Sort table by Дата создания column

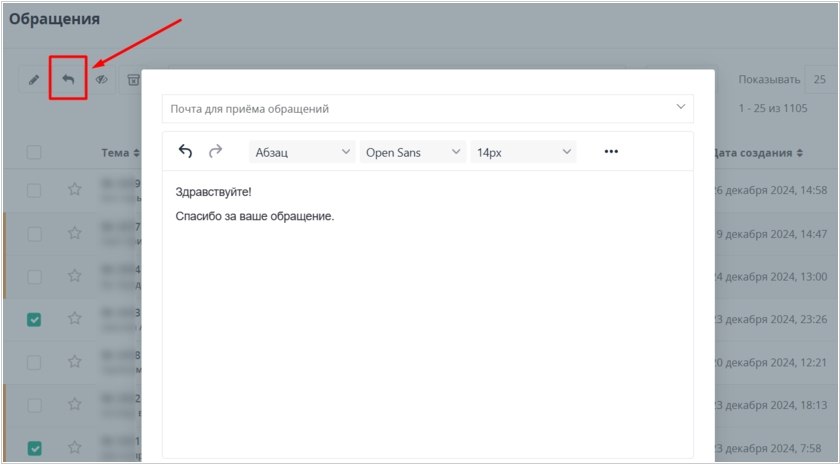(757, 153)
